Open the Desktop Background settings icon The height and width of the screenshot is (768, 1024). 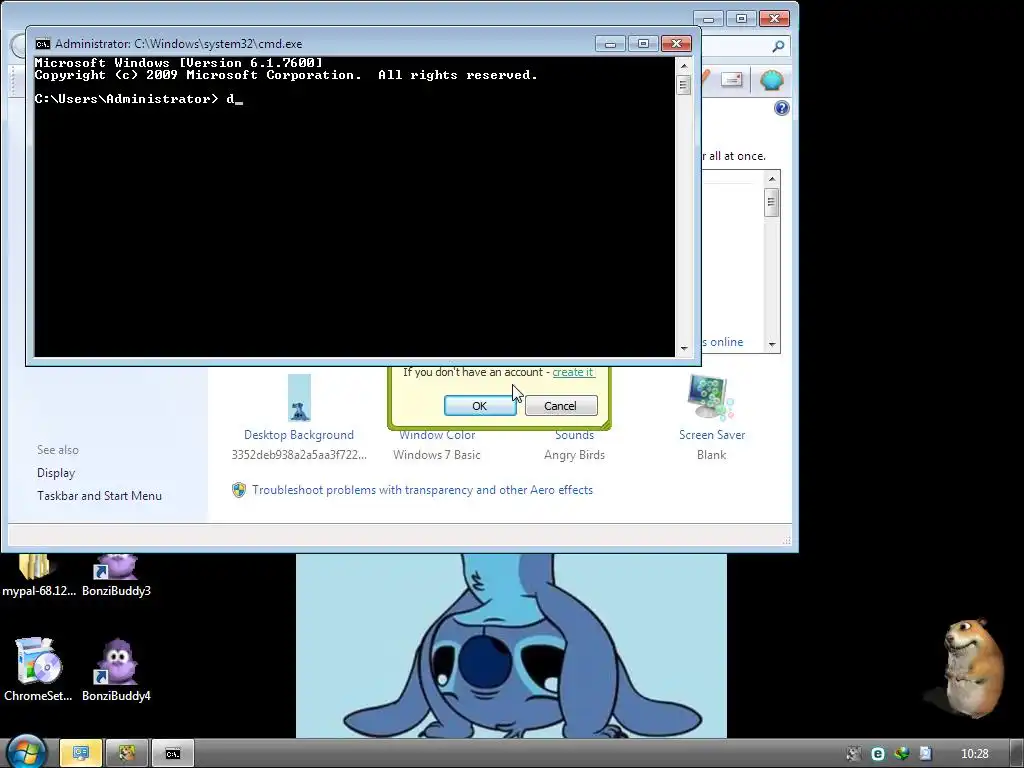299,398
